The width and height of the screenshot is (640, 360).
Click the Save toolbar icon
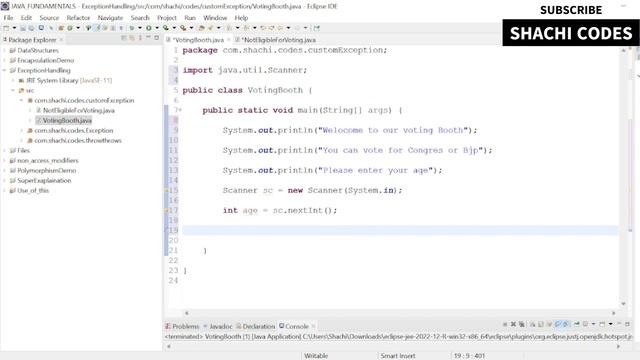tap(23, 28)
